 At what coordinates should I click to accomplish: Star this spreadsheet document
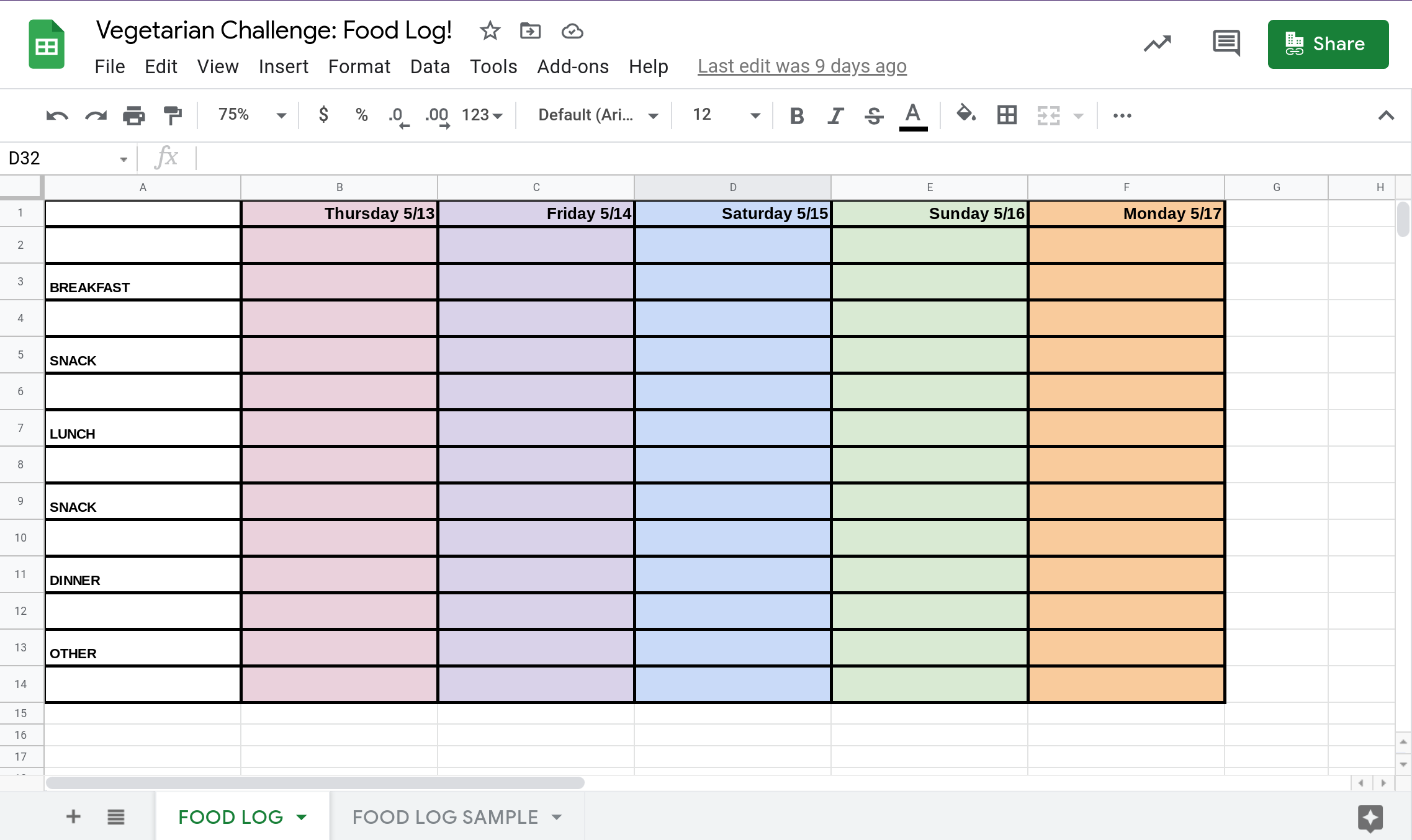(x=490, y=30)
